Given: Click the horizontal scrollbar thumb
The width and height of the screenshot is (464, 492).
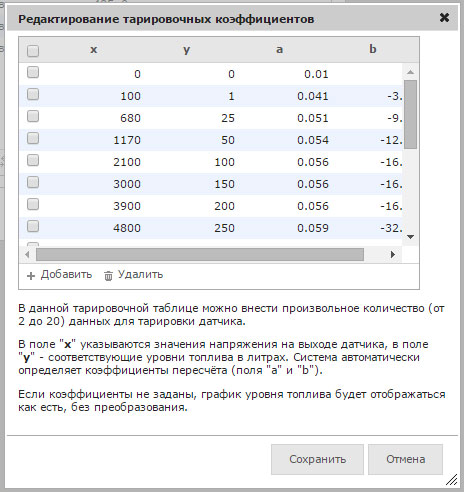Looking at the screenshot, I should pyautogui.click(x=200, y=255).
